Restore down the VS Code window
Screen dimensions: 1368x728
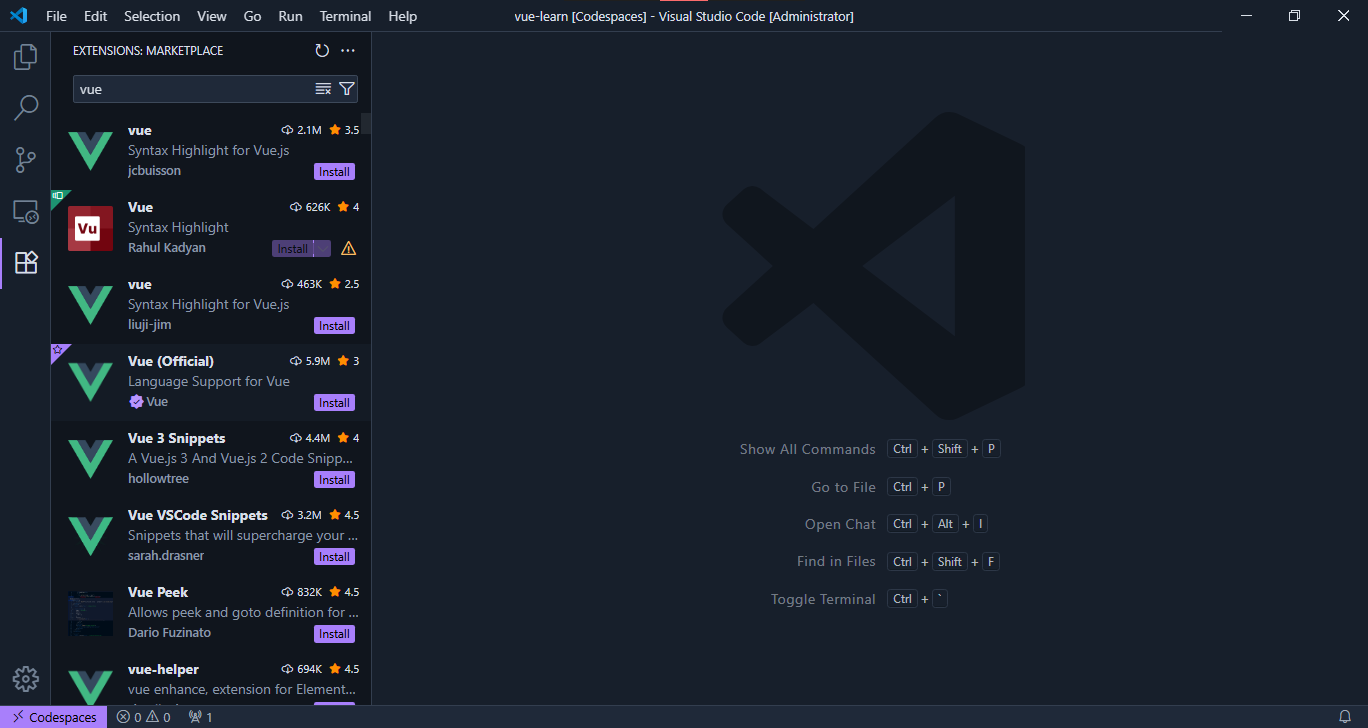point(1294,16)
